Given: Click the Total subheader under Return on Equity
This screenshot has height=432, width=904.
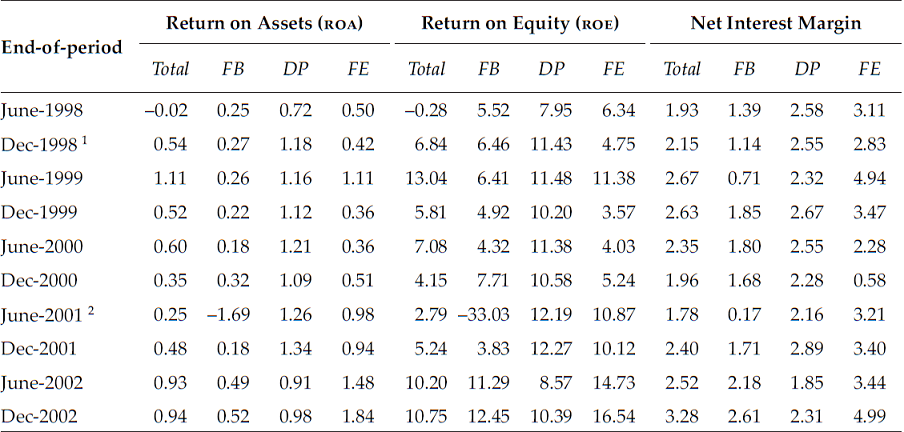Looking at the screenshot, I should coord(427,69).
